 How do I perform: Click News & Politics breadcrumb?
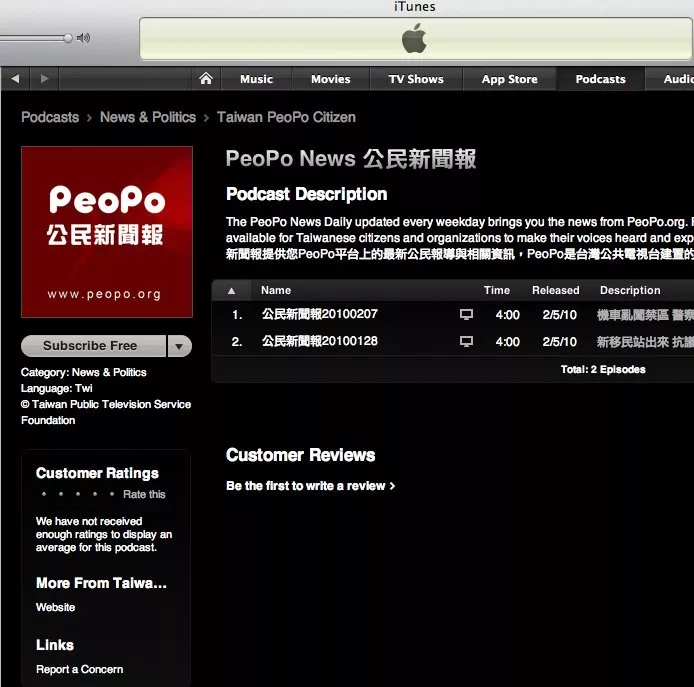pos(148,117)
